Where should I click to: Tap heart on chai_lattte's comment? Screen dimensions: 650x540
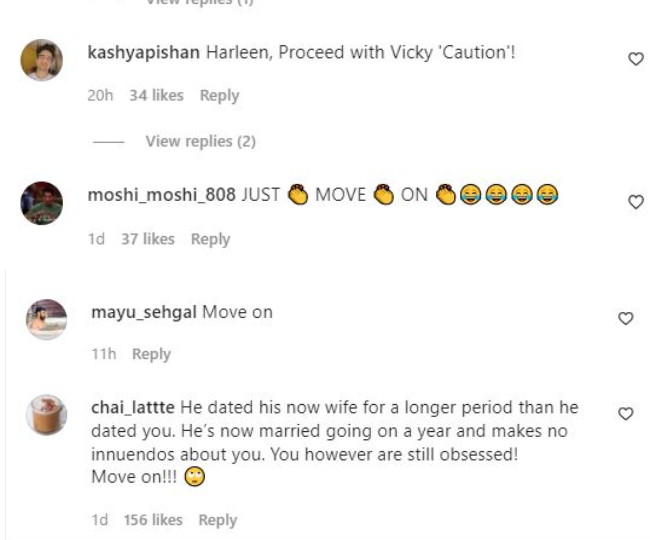click(x=627, y=413)
